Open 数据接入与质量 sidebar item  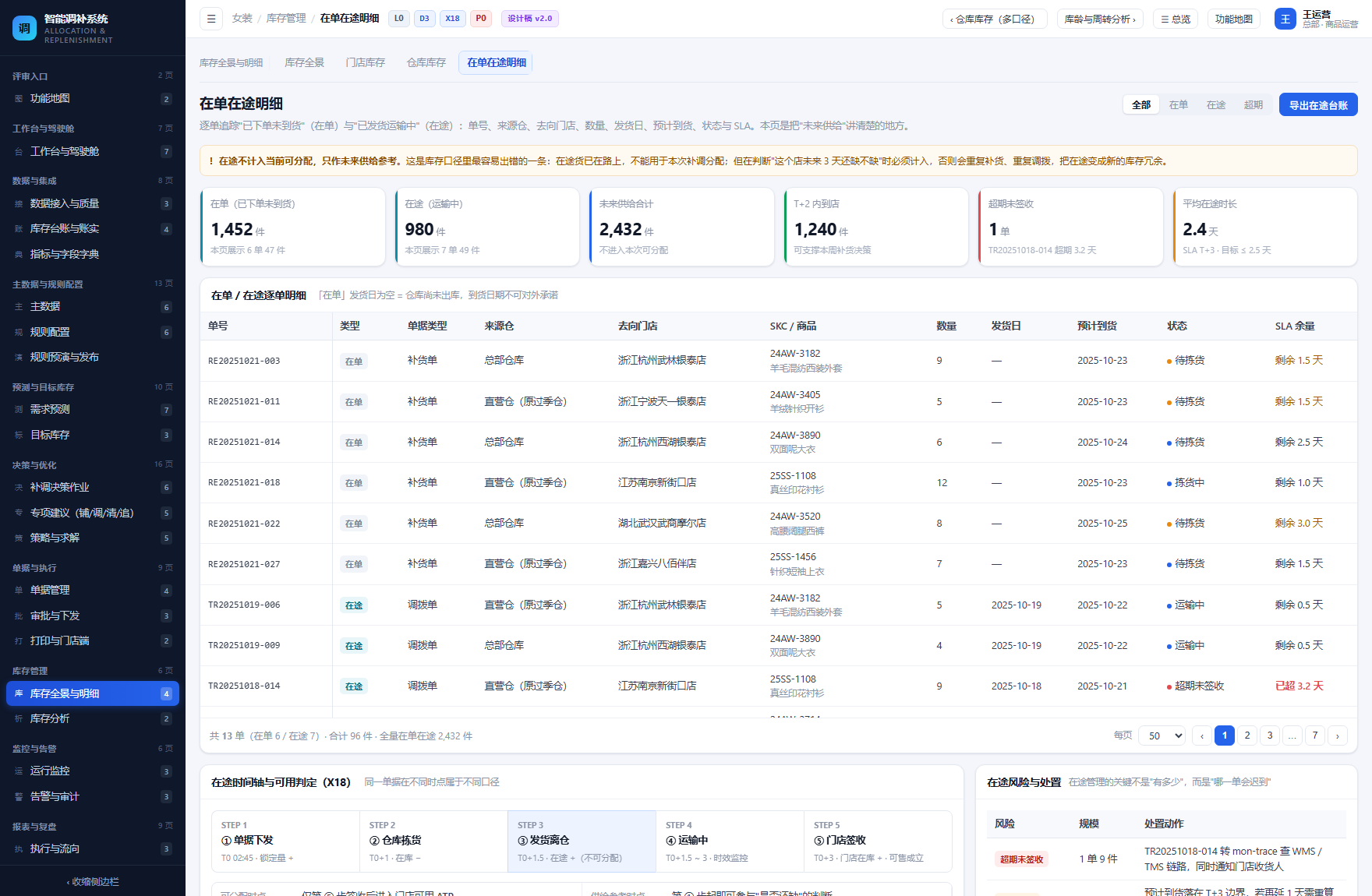pos(93,204)
